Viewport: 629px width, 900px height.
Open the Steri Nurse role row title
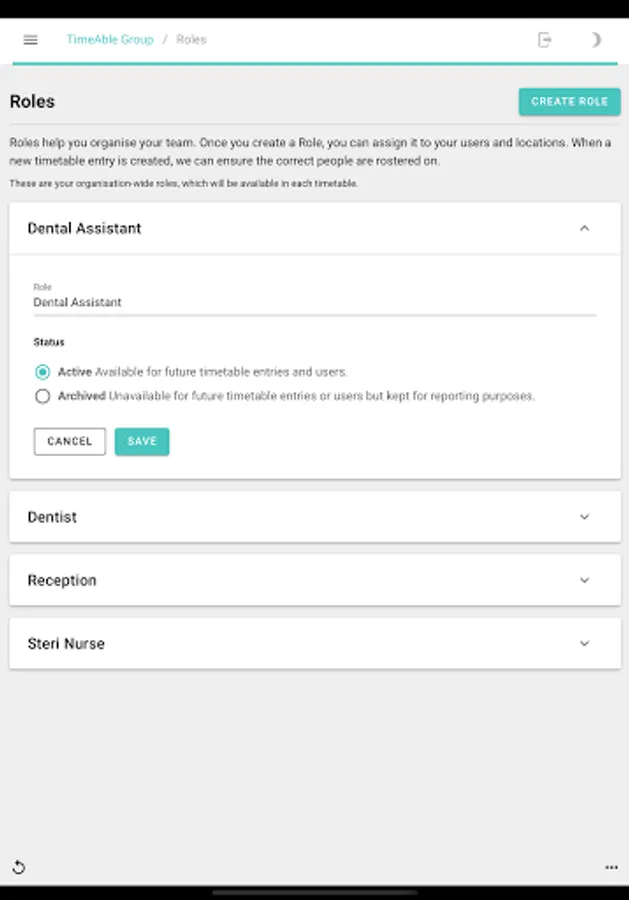66,644
